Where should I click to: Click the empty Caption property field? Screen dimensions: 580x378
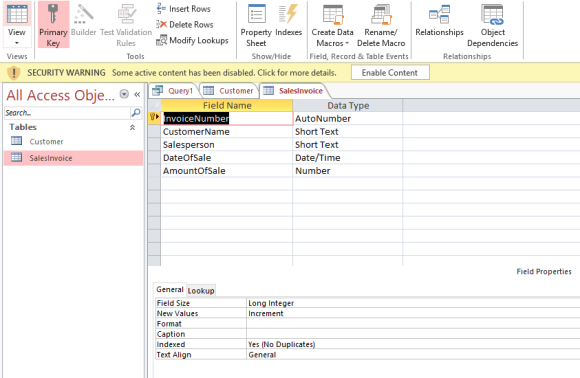413,334
